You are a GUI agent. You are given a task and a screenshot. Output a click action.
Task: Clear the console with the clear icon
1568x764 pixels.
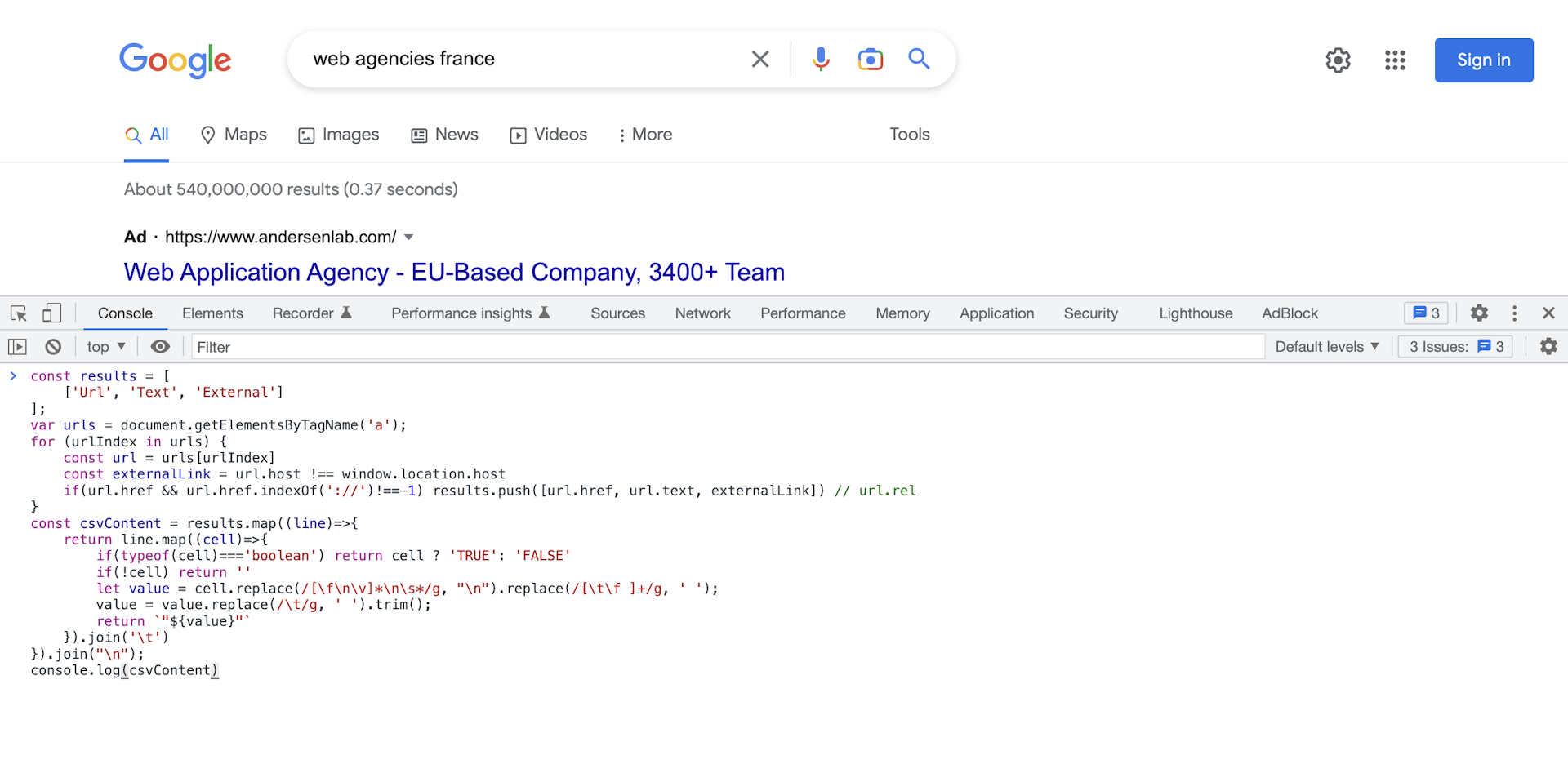(52, 346)
